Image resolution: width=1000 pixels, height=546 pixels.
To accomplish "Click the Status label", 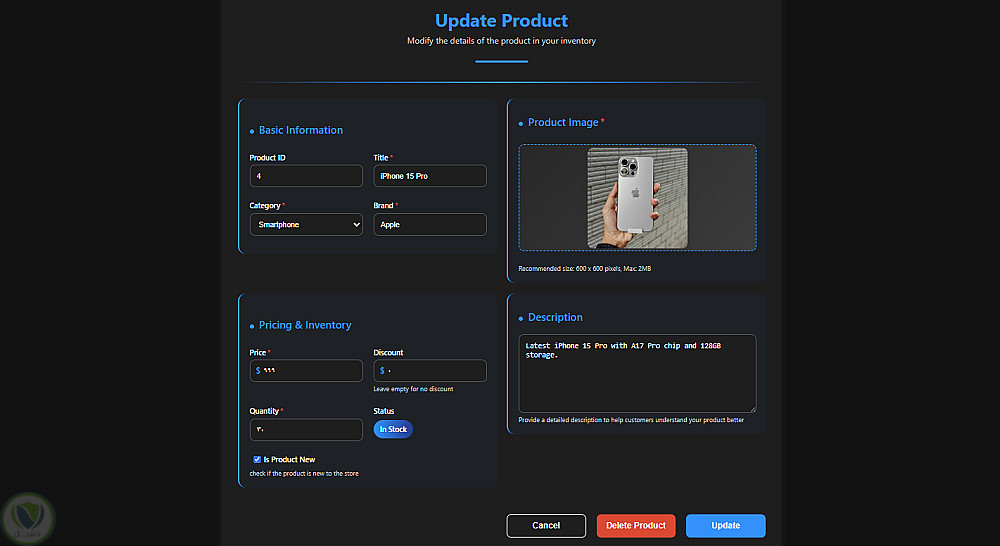I will click(x=383, y=411).
